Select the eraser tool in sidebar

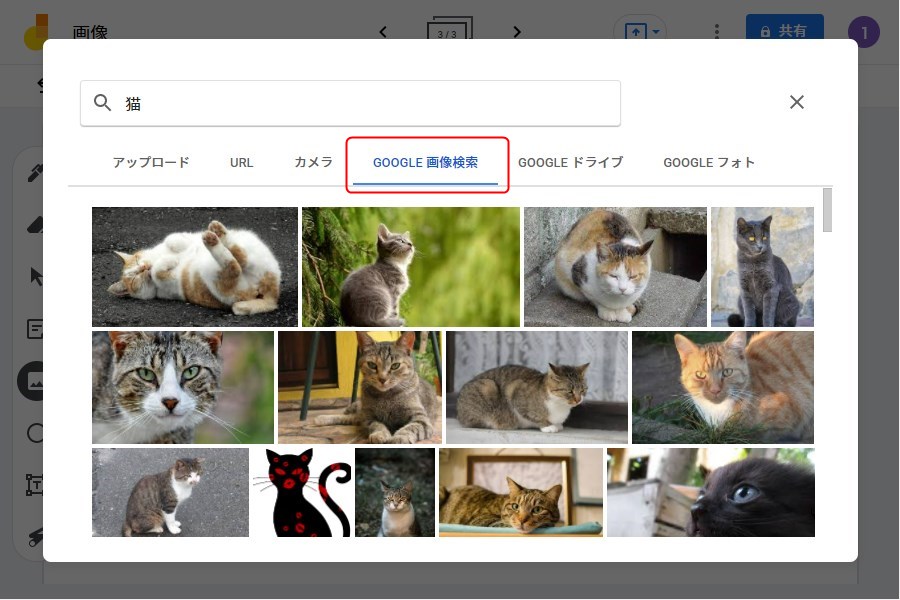35,224
